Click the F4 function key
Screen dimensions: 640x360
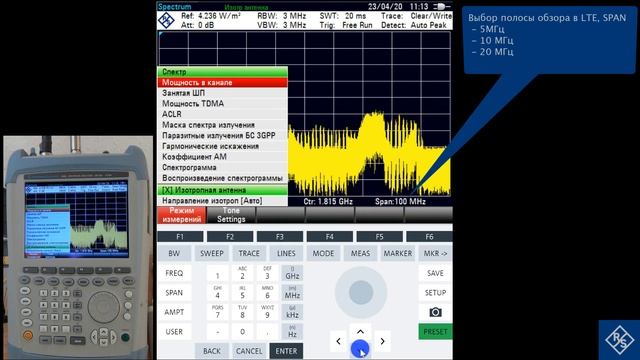pyautogui.click(x=329, y=236)
